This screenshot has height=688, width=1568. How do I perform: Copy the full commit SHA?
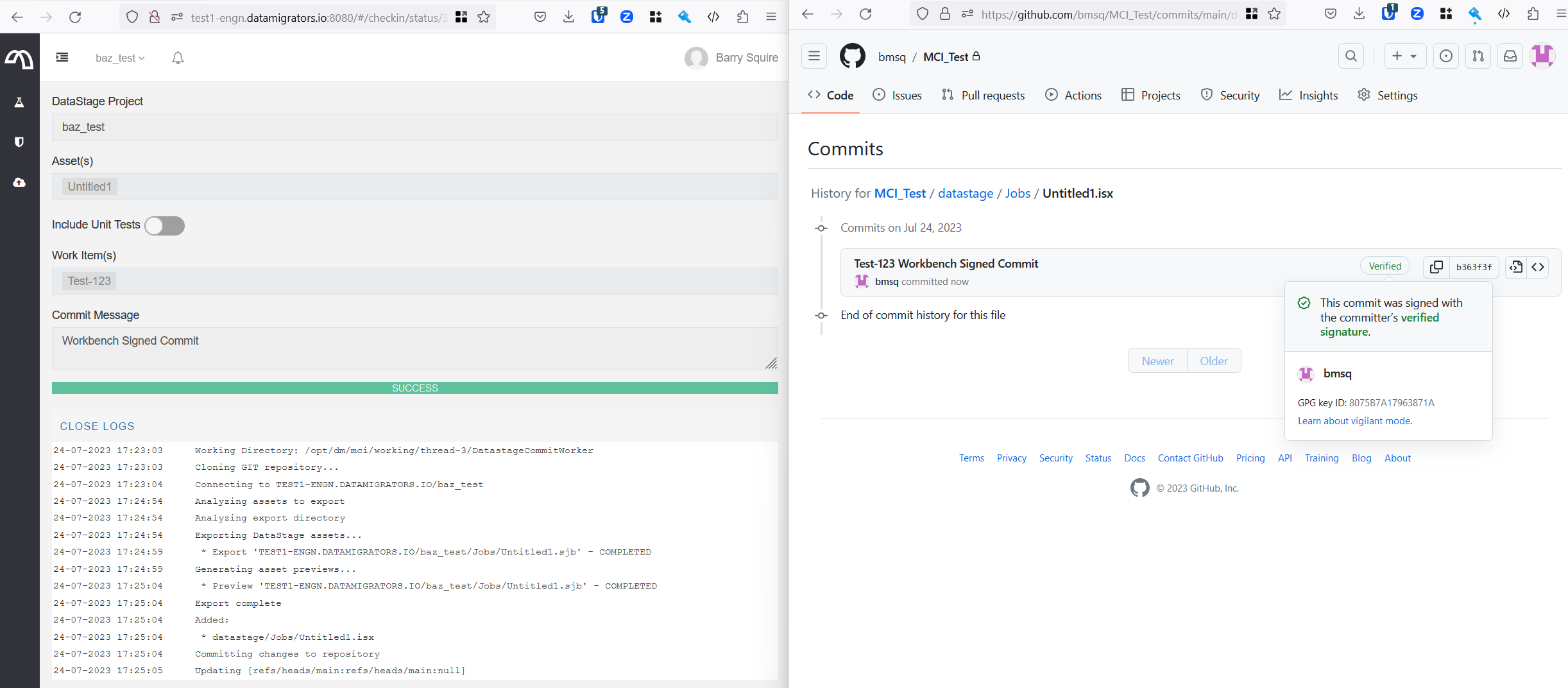tap(1436, 267)
